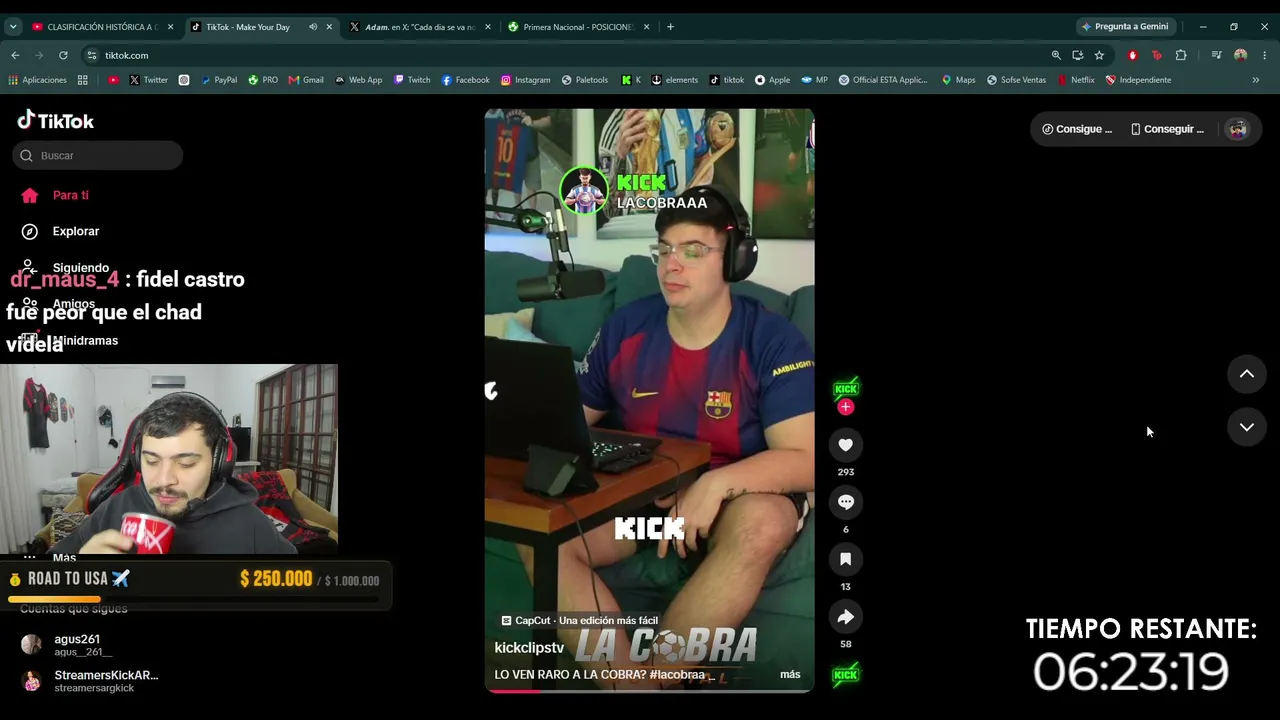
Task: Open the PayPal bookmark
Action: (x=219, y=80)
